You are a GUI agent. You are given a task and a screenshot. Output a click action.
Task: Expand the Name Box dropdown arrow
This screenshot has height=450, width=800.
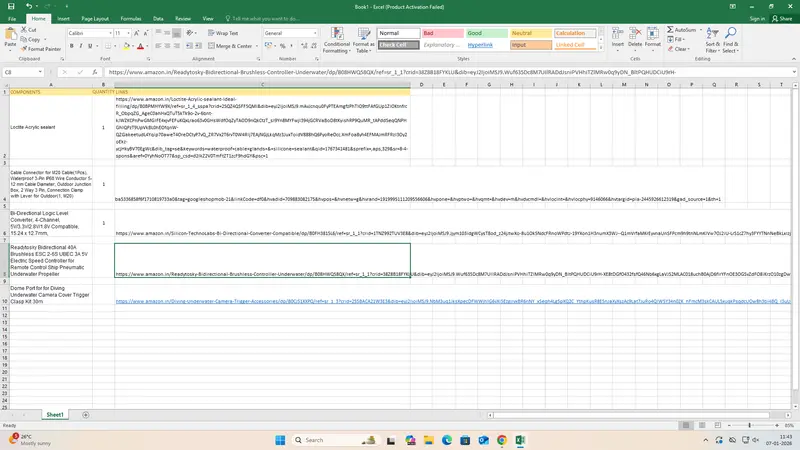tap(40, 72)
